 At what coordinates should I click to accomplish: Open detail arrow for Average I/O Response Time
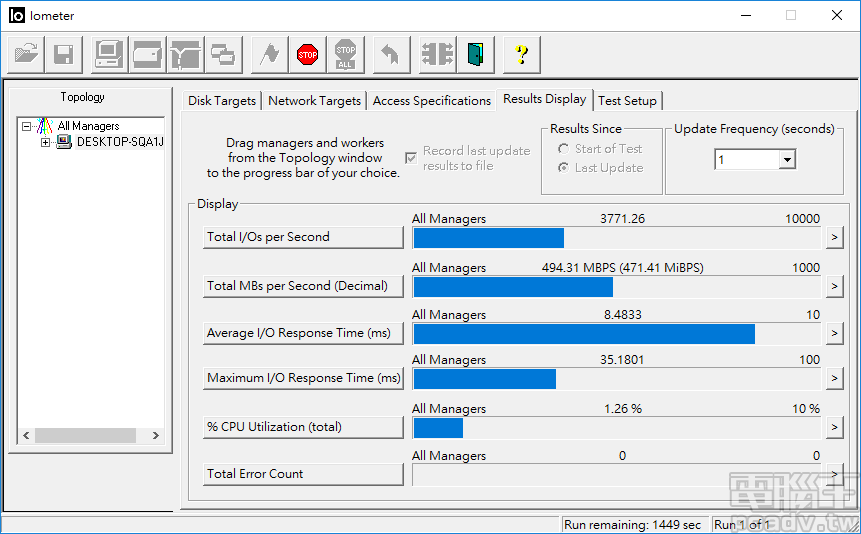tap(835, 333)
